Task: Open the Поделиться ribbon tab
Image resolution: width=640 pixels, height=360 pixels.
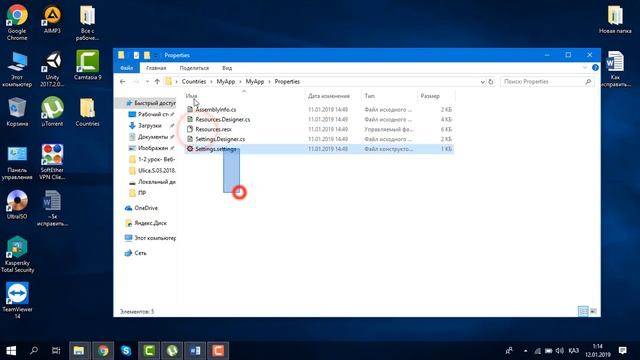Action: pos(194,68)
